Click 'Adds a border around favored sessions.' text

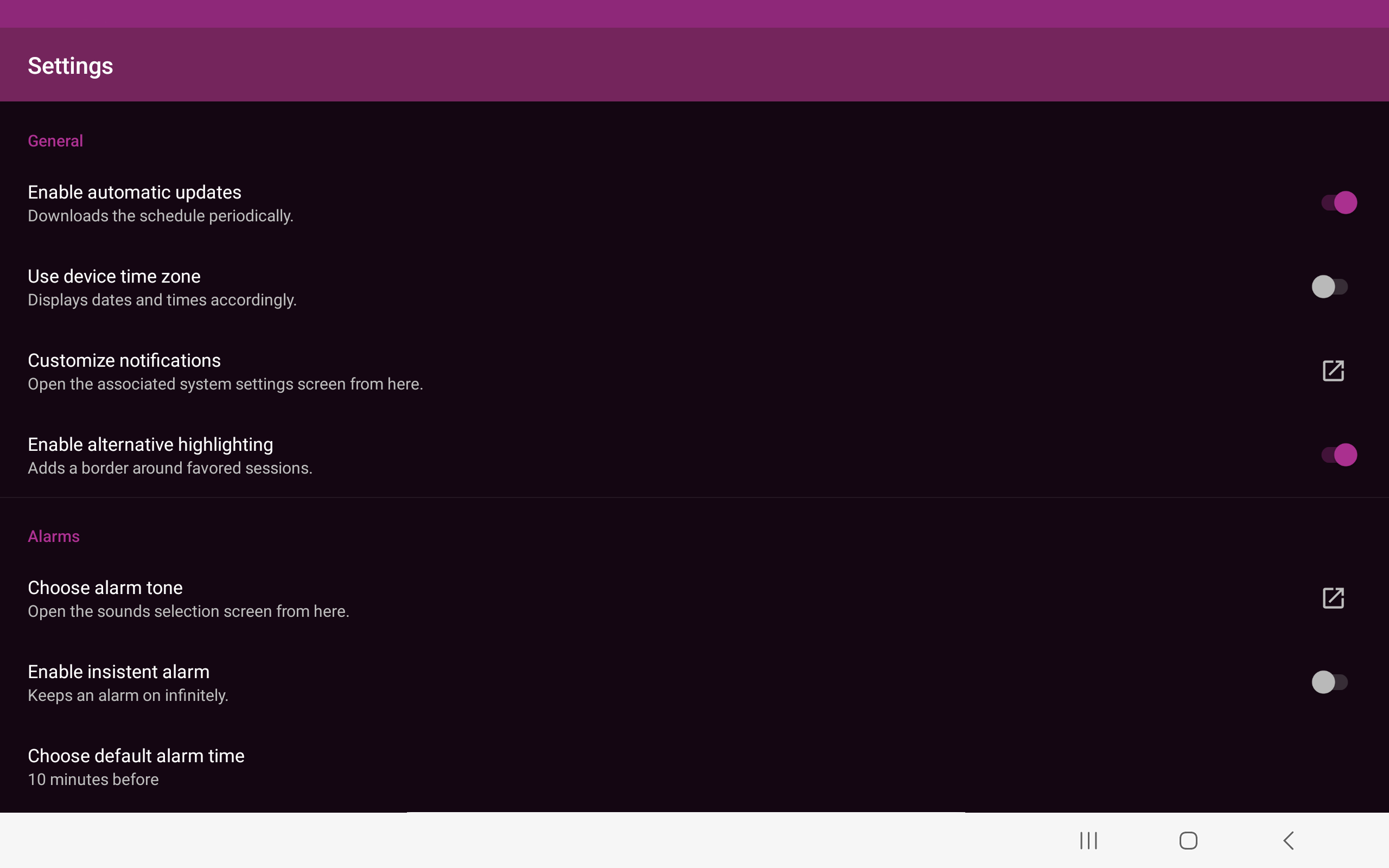(170, 468)
